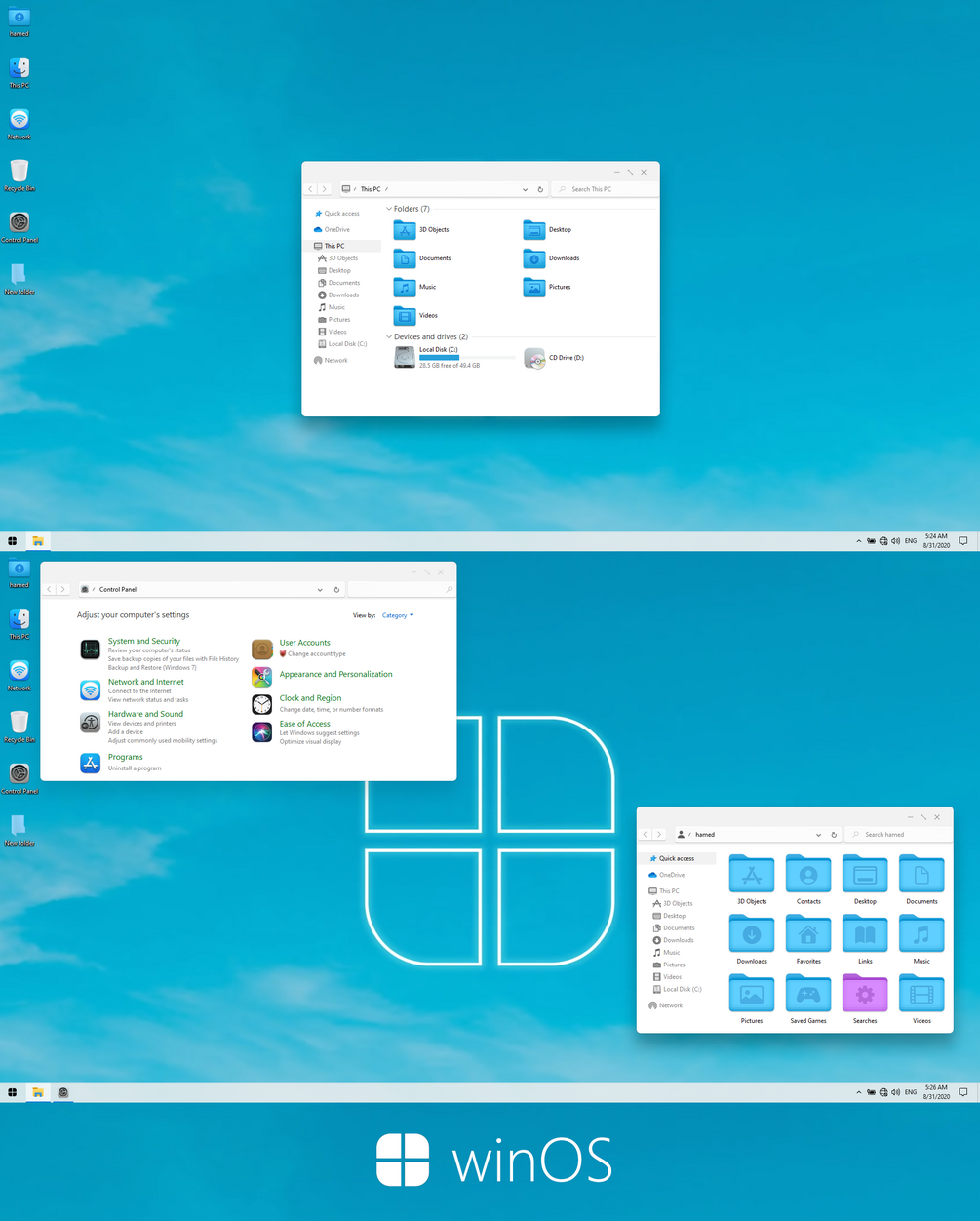Click the Control Panel search box
The image size is (980, 1221).
click(401, 590)
